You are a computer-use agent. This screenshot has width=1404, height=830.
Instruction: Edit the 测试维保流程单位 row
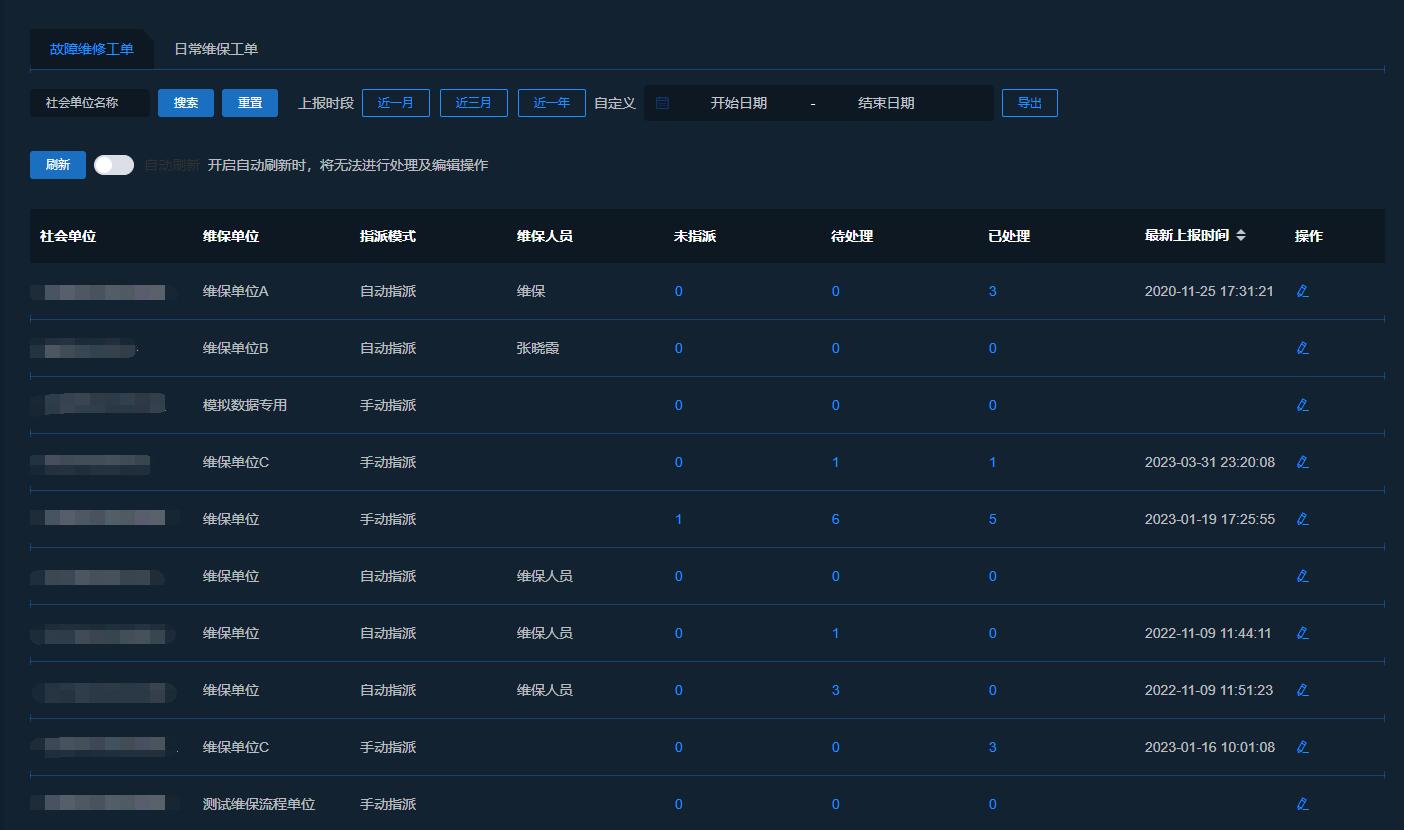click(x=1302, y=804)
